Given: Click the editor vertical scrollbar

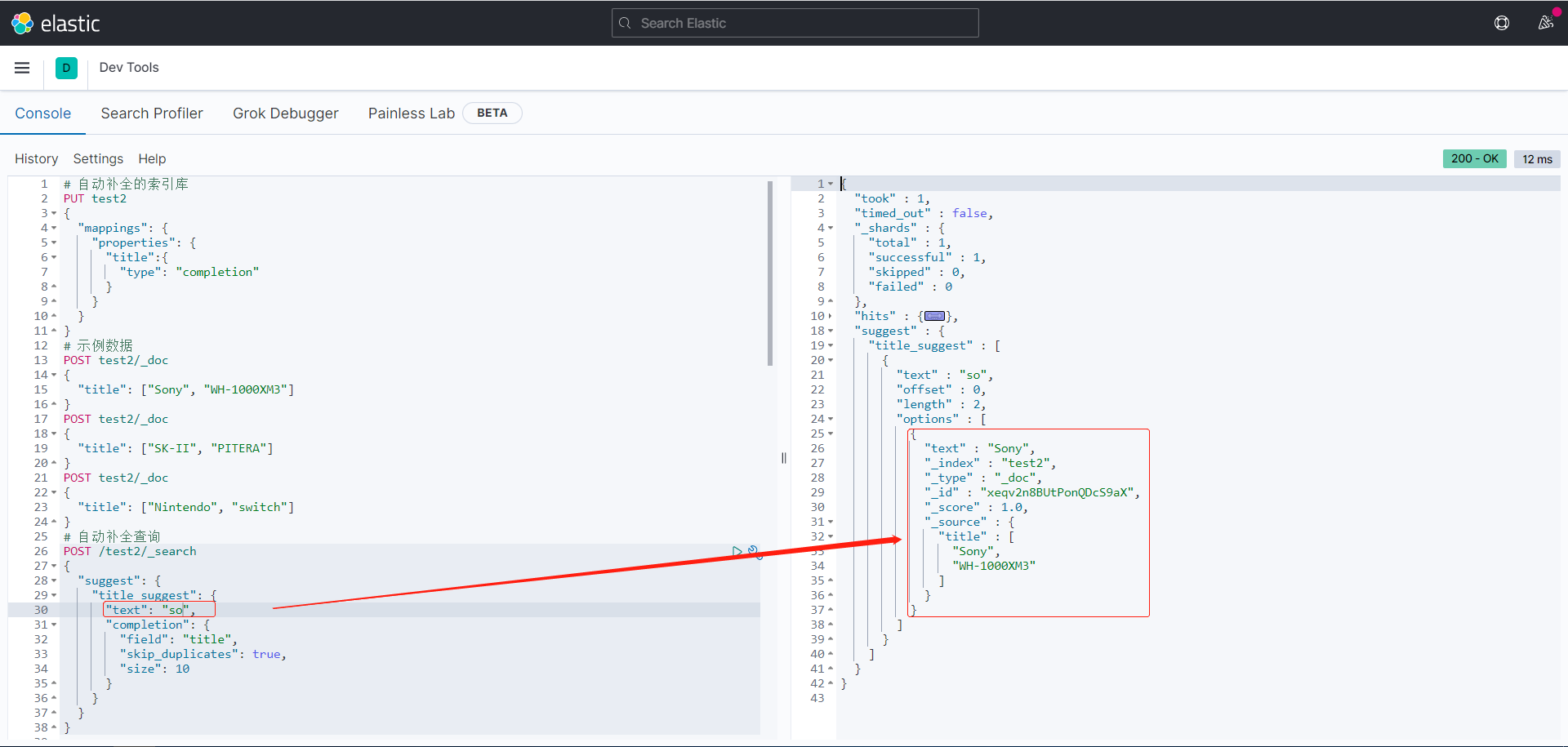Looking at the screenshot, I should [770, 273].
